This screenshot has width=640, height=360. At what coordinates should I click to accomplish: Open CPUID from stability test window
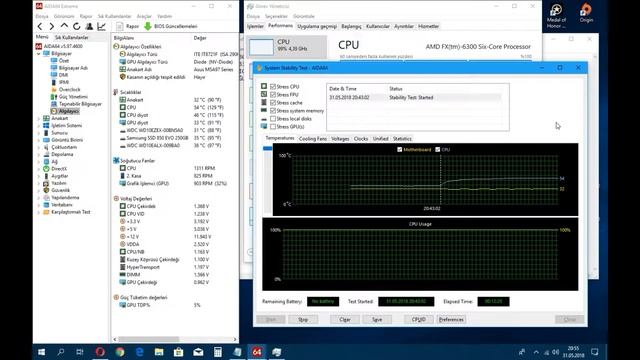[419, 320]
